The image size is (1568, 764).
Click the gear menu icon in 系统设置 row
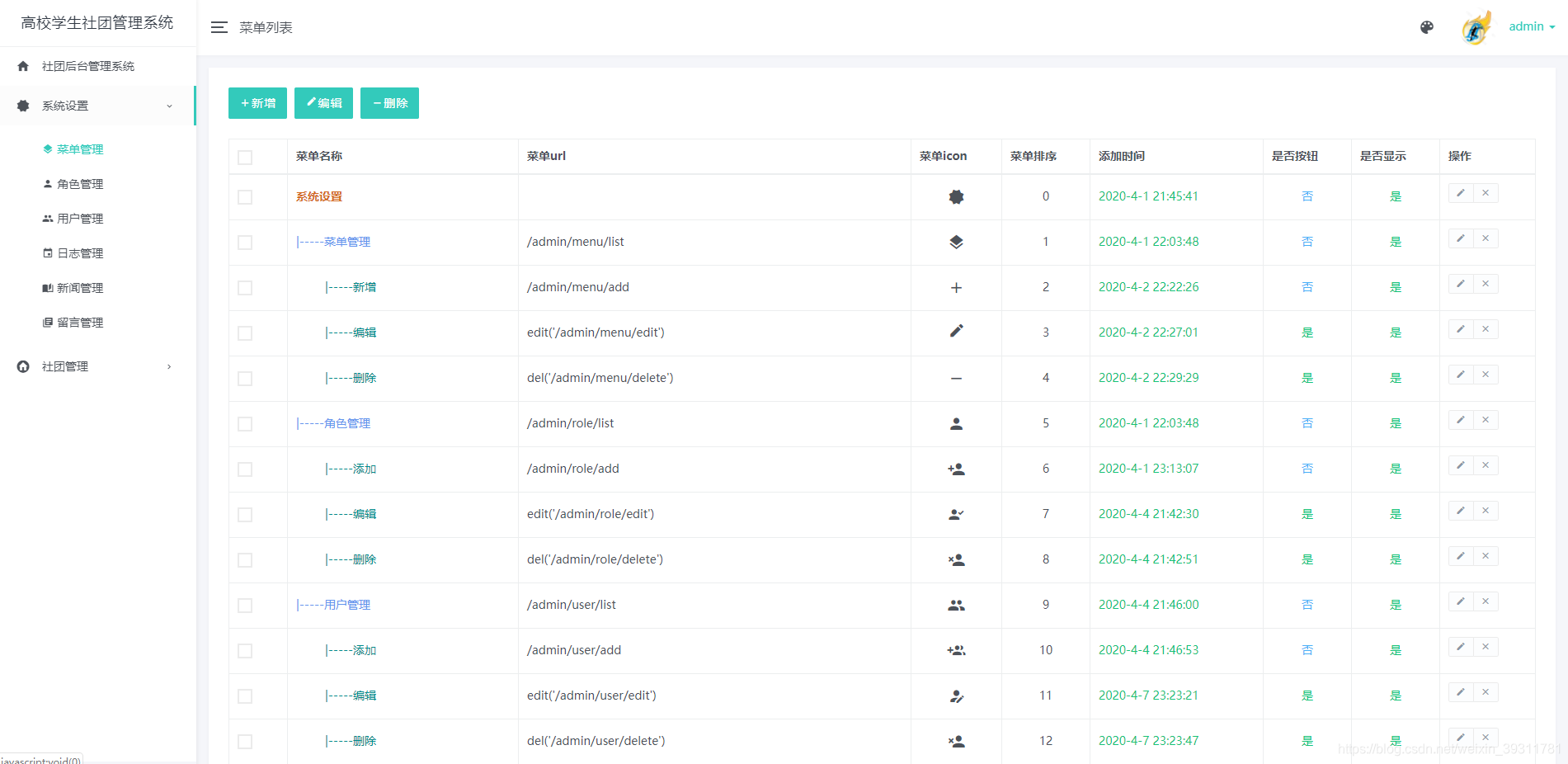(956, 197)
